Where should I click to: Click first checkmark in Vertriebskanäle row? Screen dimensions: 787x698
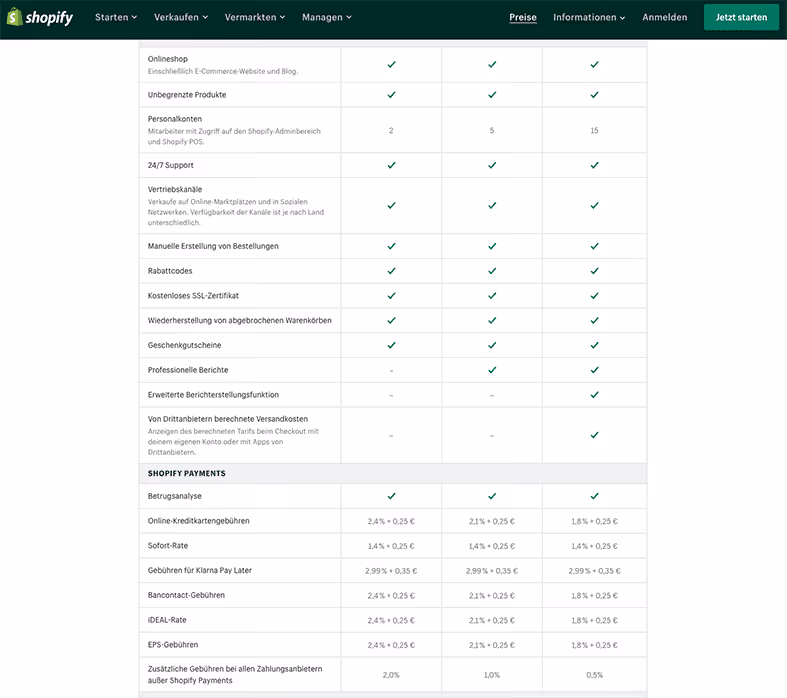[x=391, y=205]
